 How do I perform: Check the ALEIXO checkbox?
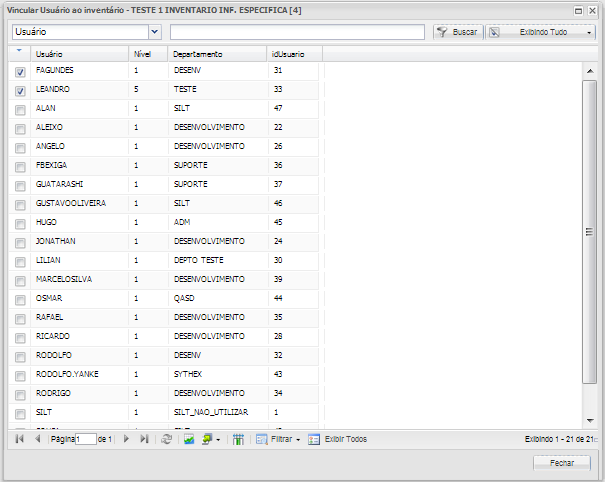click(x=20, y=129)
